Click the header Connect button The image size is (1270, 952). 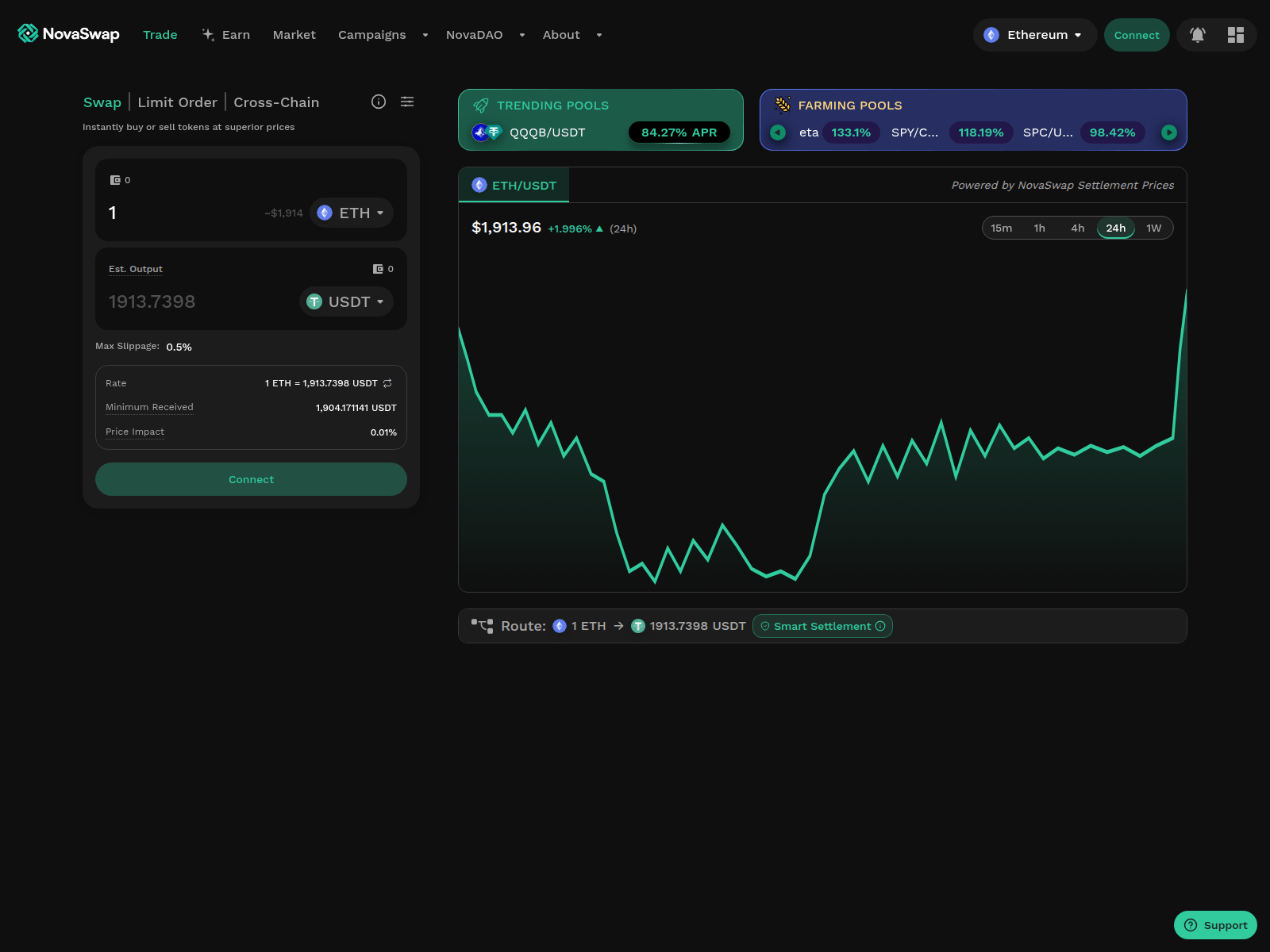[x=1137, y=35]
